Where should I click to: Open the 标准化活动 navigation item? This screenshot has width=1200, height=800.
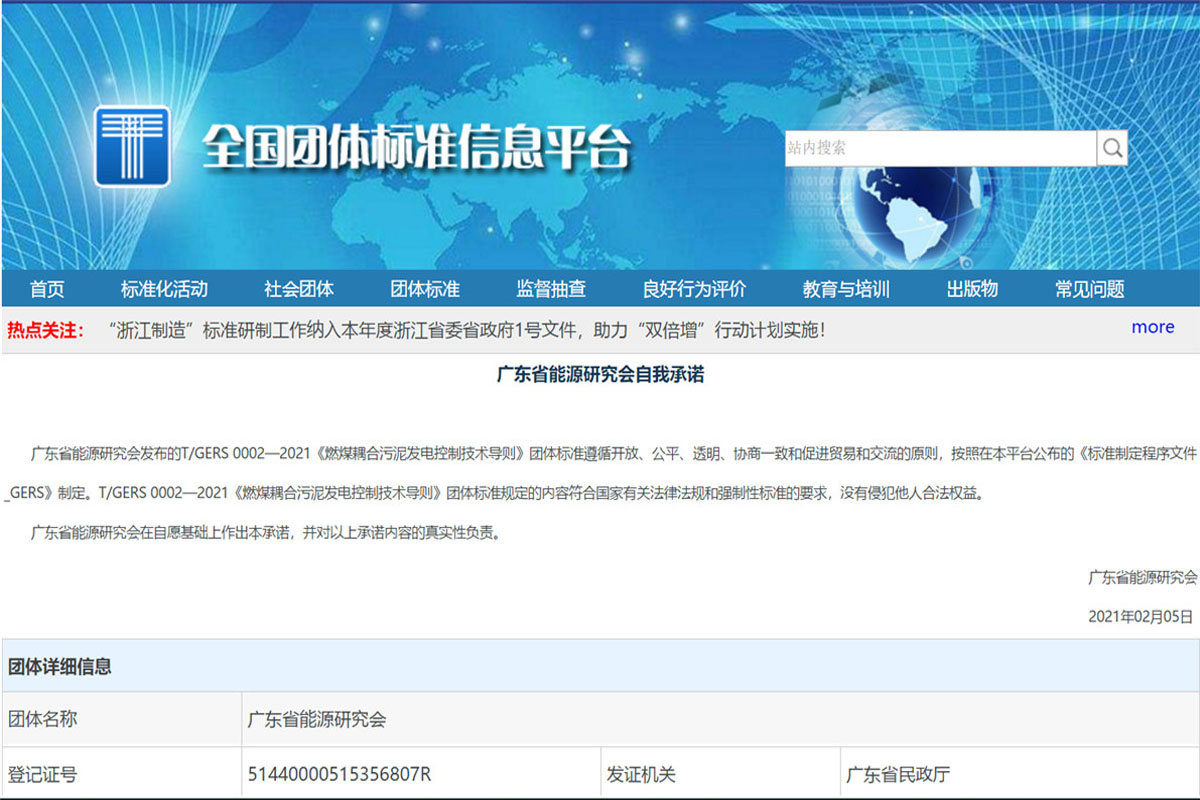point(164,289)
